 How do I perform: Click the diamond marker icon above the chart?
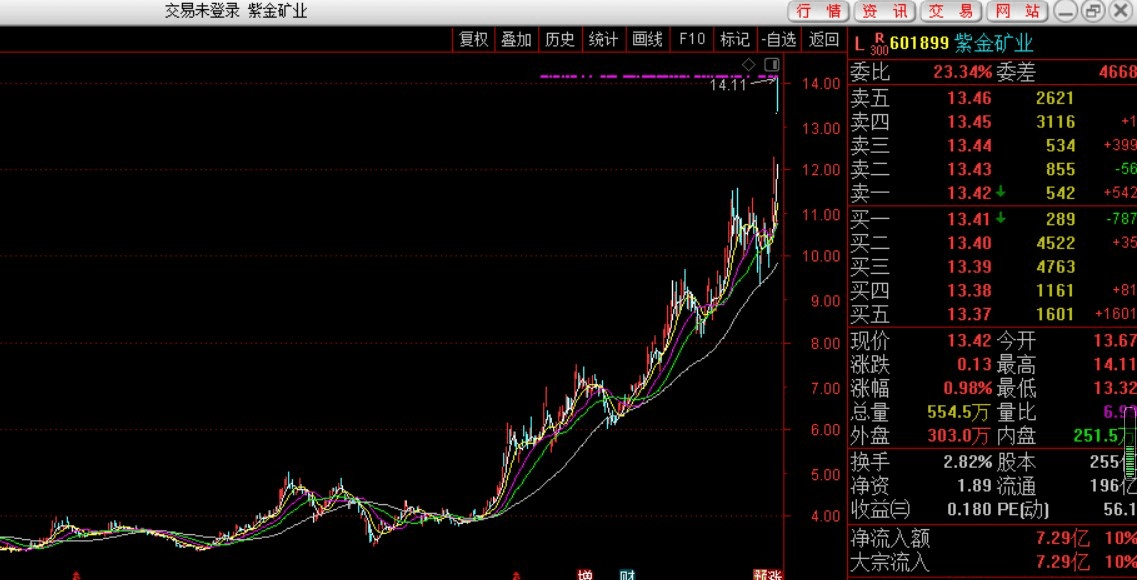[749, 65]
